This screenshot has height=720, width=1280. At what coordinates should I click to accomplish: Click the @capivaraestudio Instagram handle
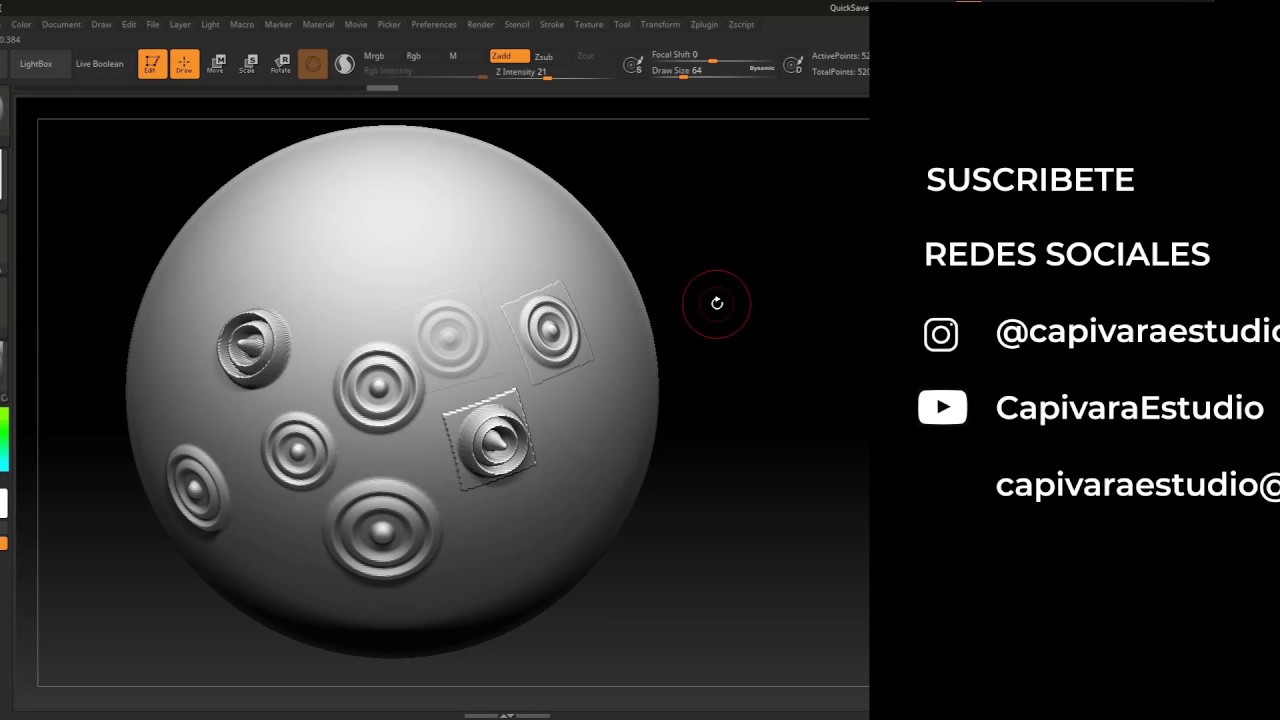(1137, 332)
